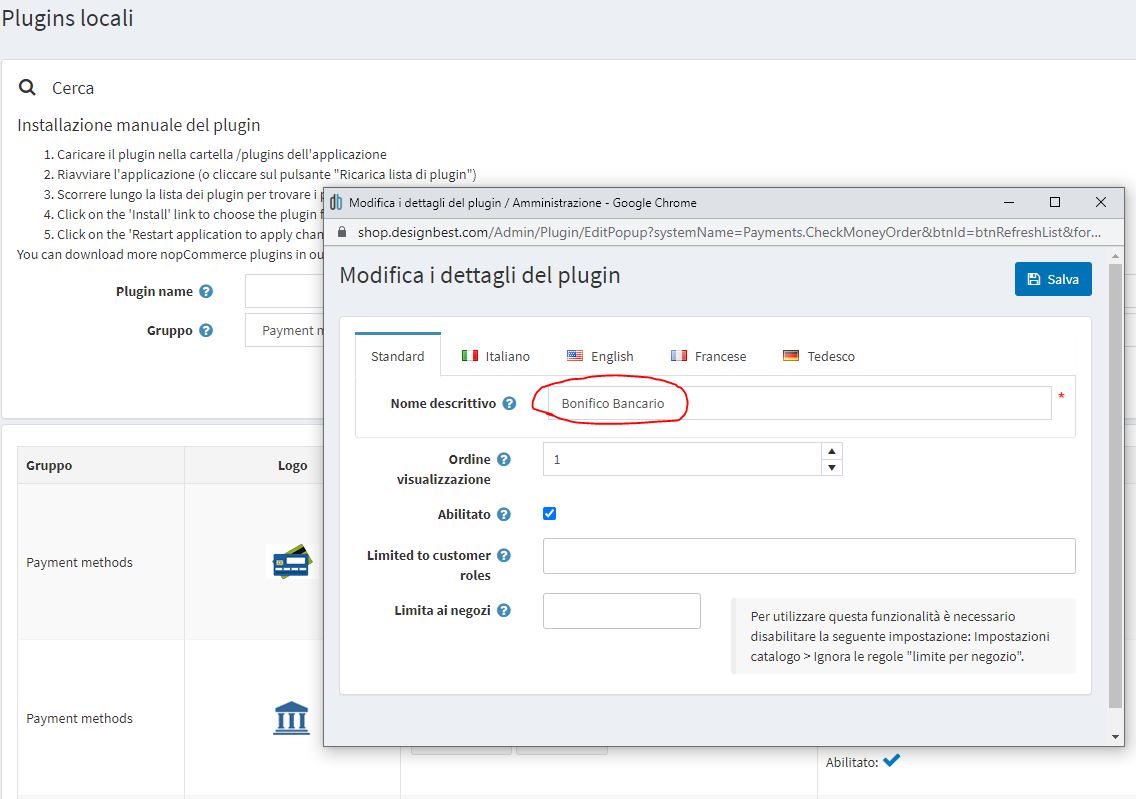Click help icon beside Gruppo label

click(x=206, y=331)
